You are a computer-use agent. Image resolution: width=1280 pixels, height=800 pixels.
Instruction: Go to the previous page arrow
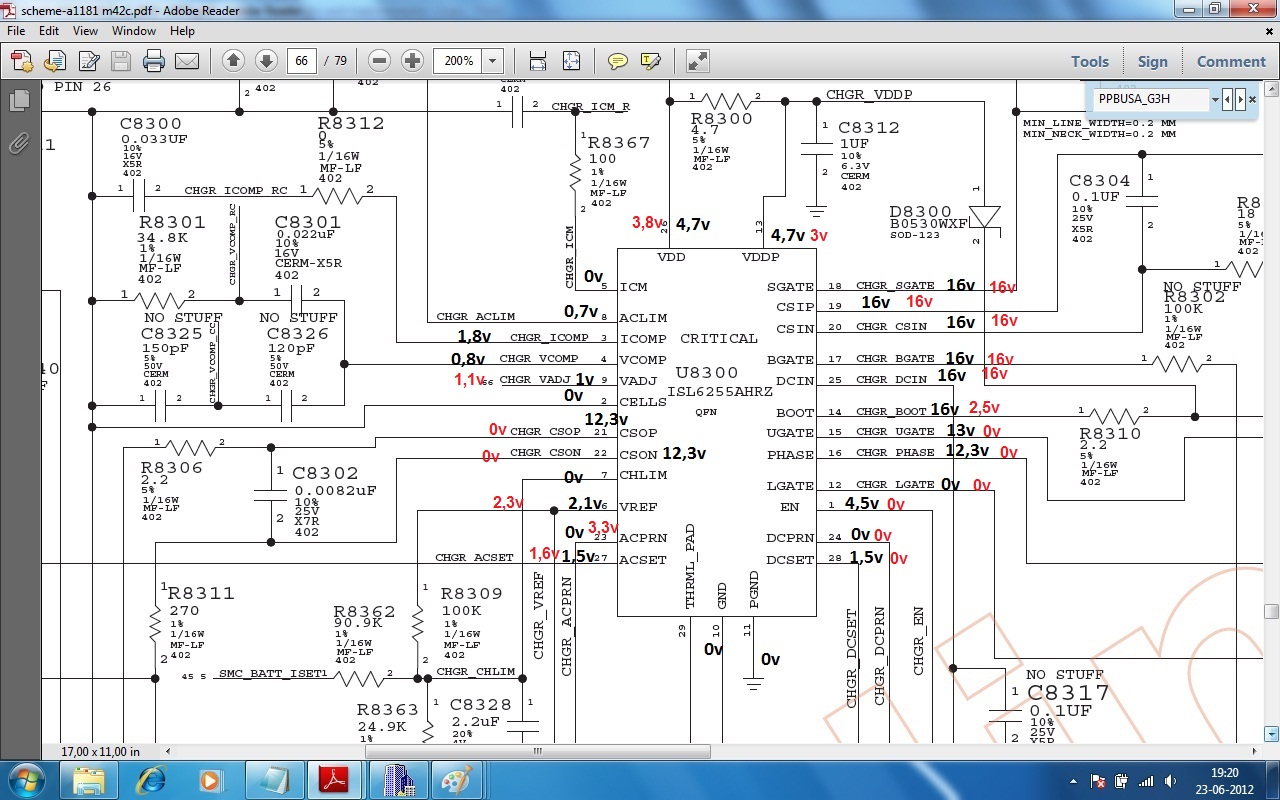[233, 61]
